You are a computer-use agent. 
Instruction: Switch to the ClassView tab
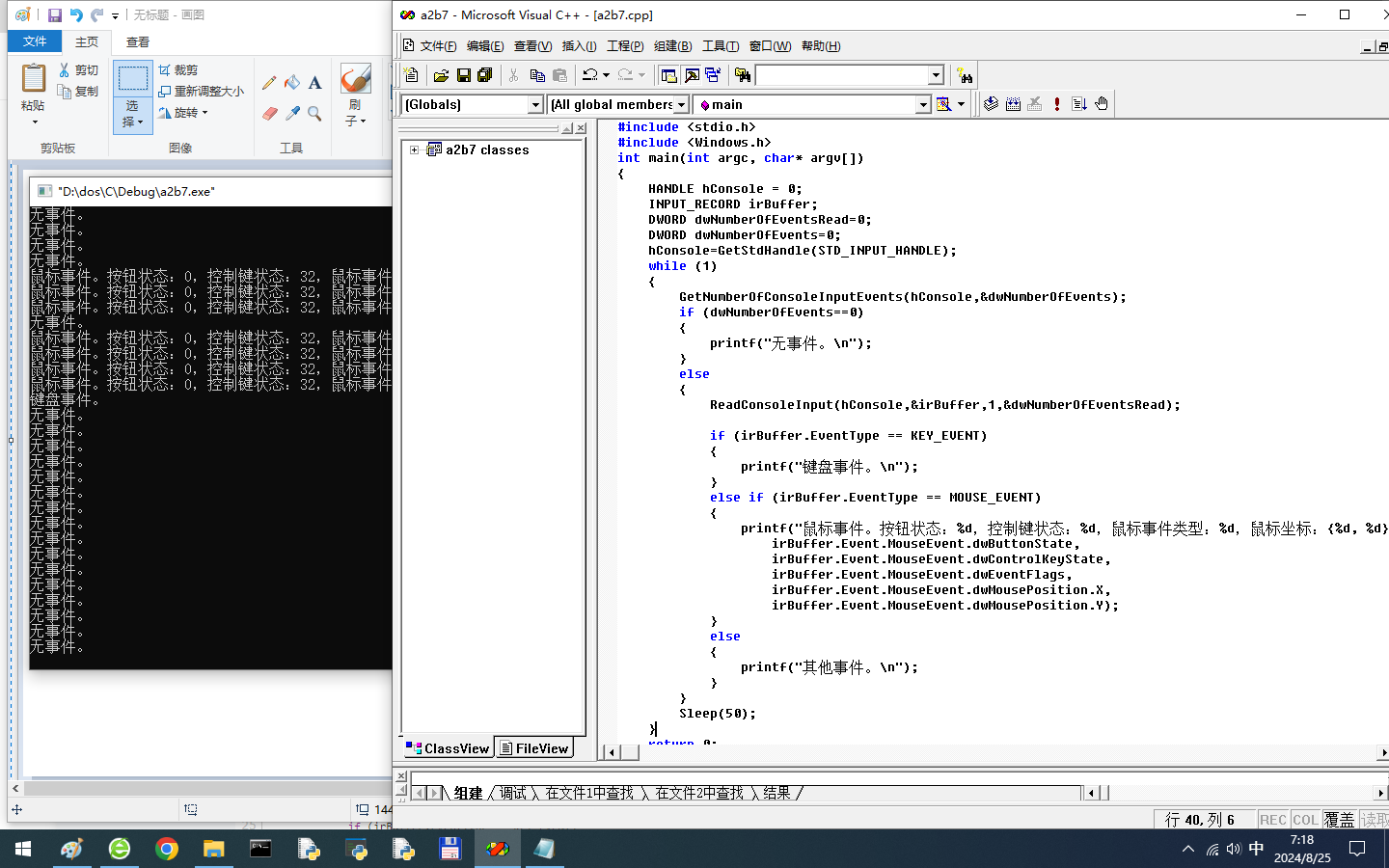pyautogui.click(x=449, y=748)
